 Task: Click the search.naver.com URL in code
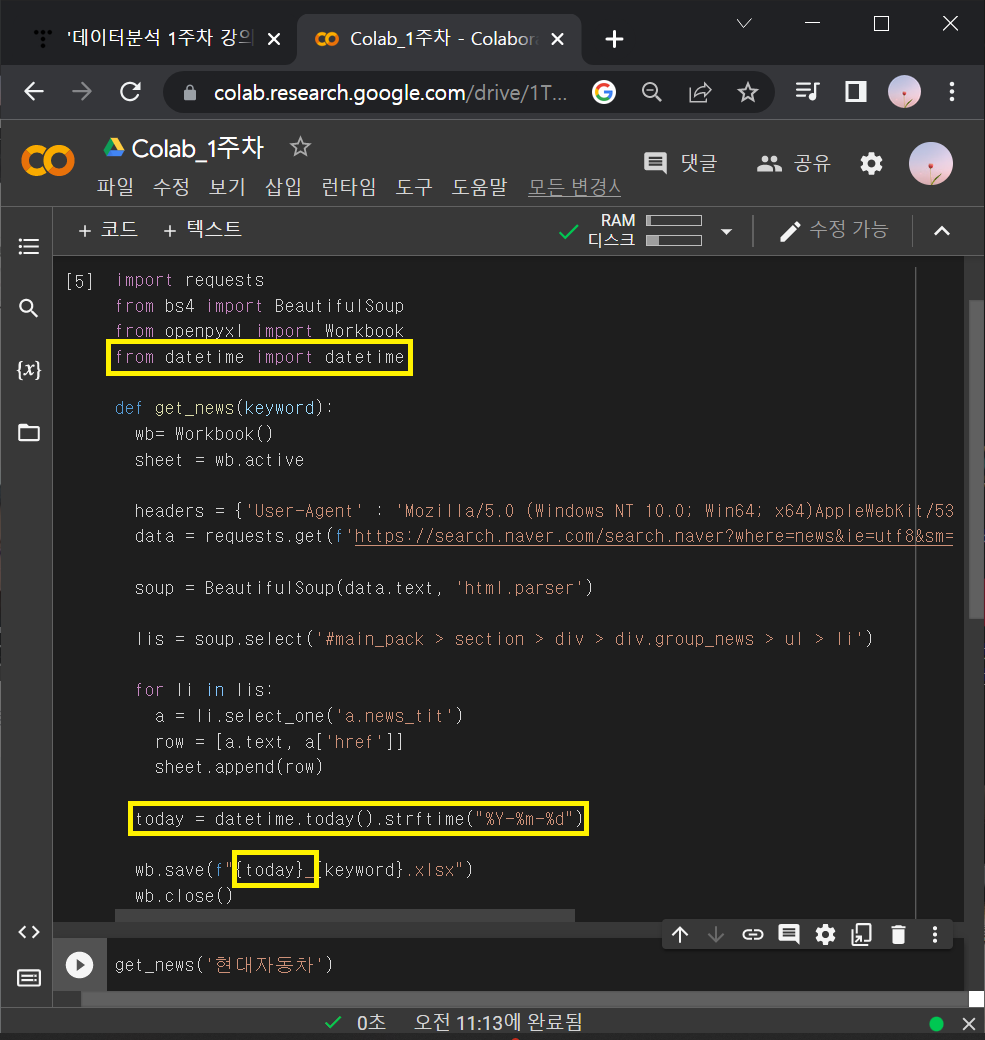pos(653,536)
